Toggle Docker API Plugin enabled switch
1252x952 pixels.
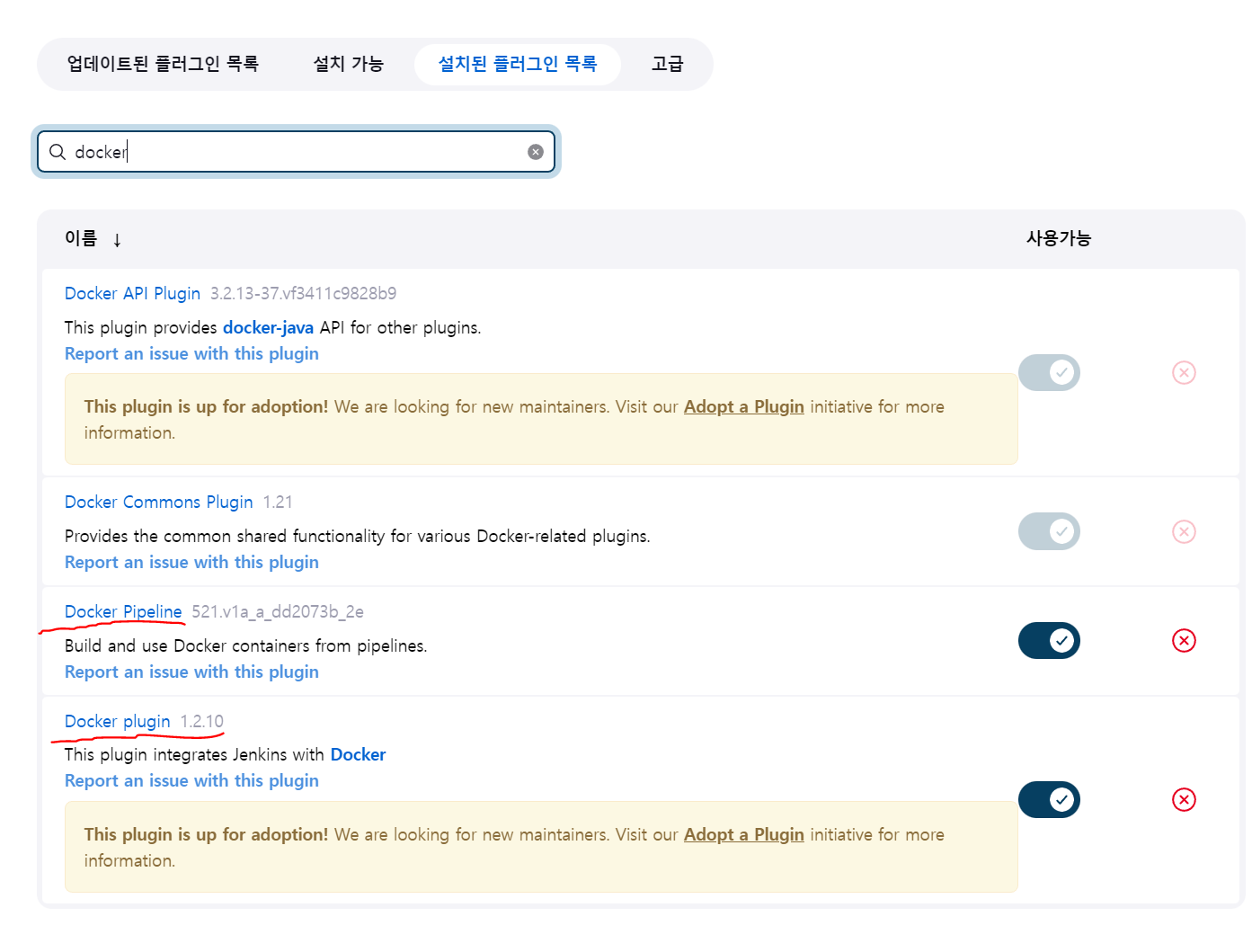coord(1049,372)
